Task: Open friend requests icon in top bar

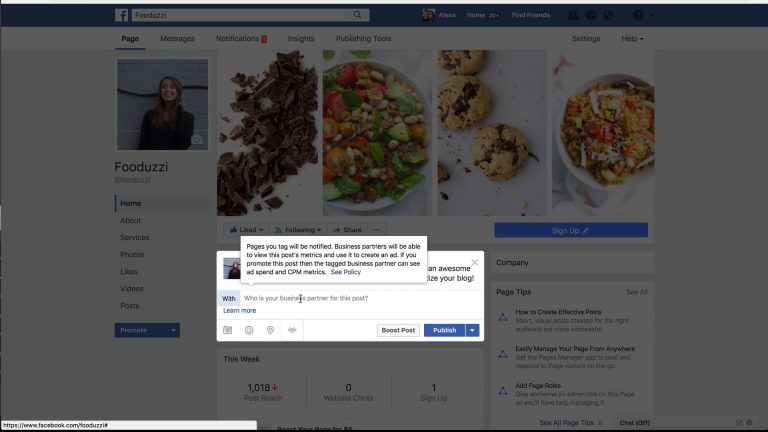Action: click(573, 15)
